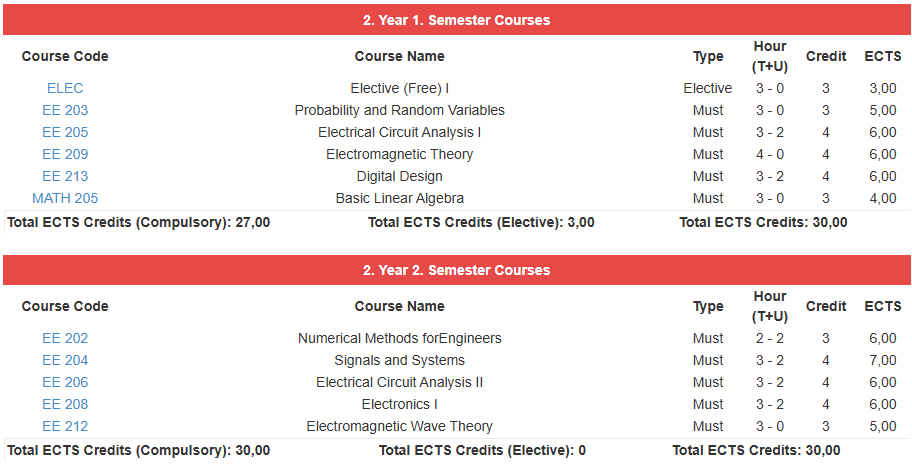
Task: Click the MATH 205 course link
Action: coord(65,198)
